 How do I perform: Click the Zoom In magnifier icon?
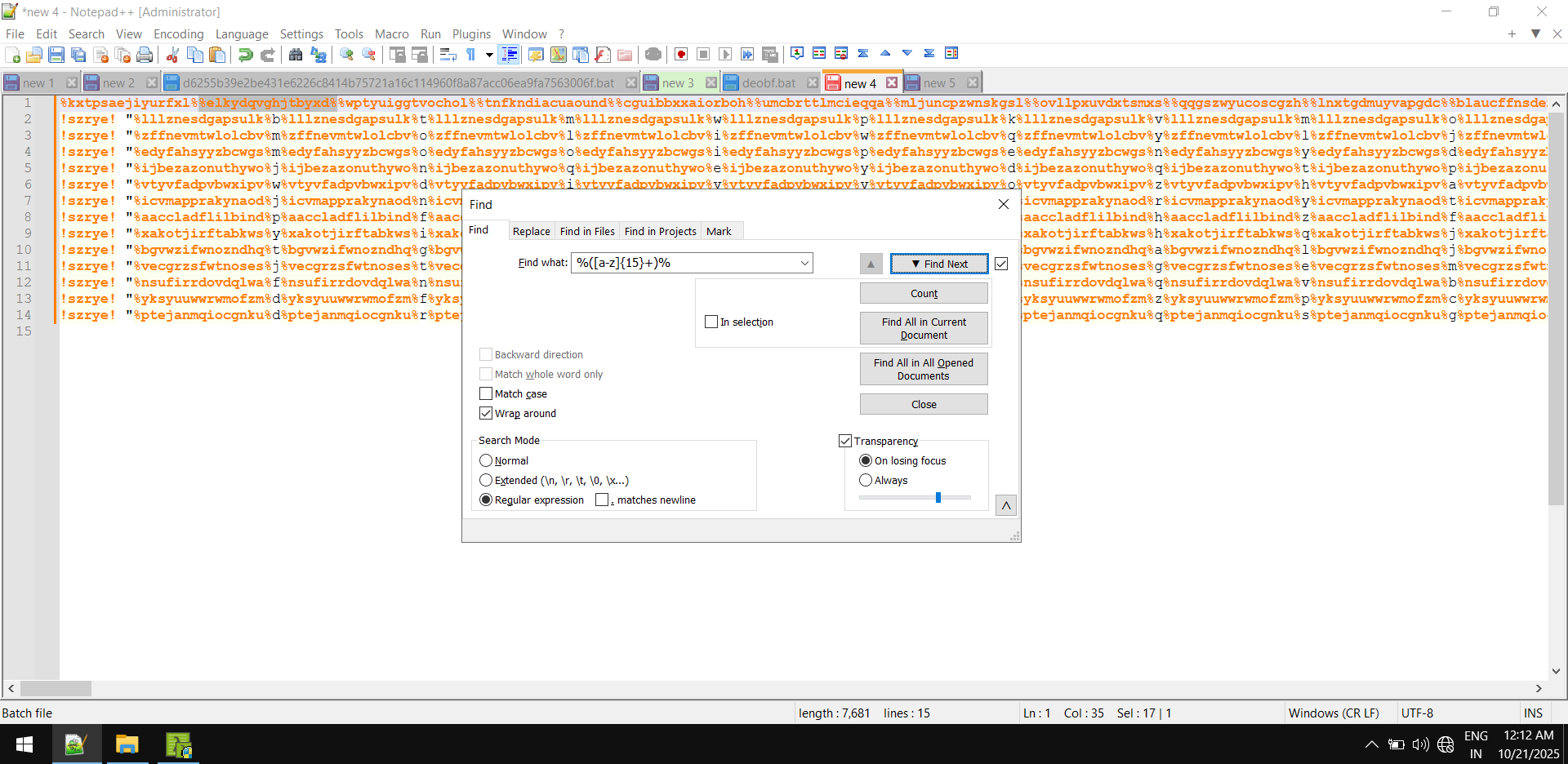tap(346, 55)
